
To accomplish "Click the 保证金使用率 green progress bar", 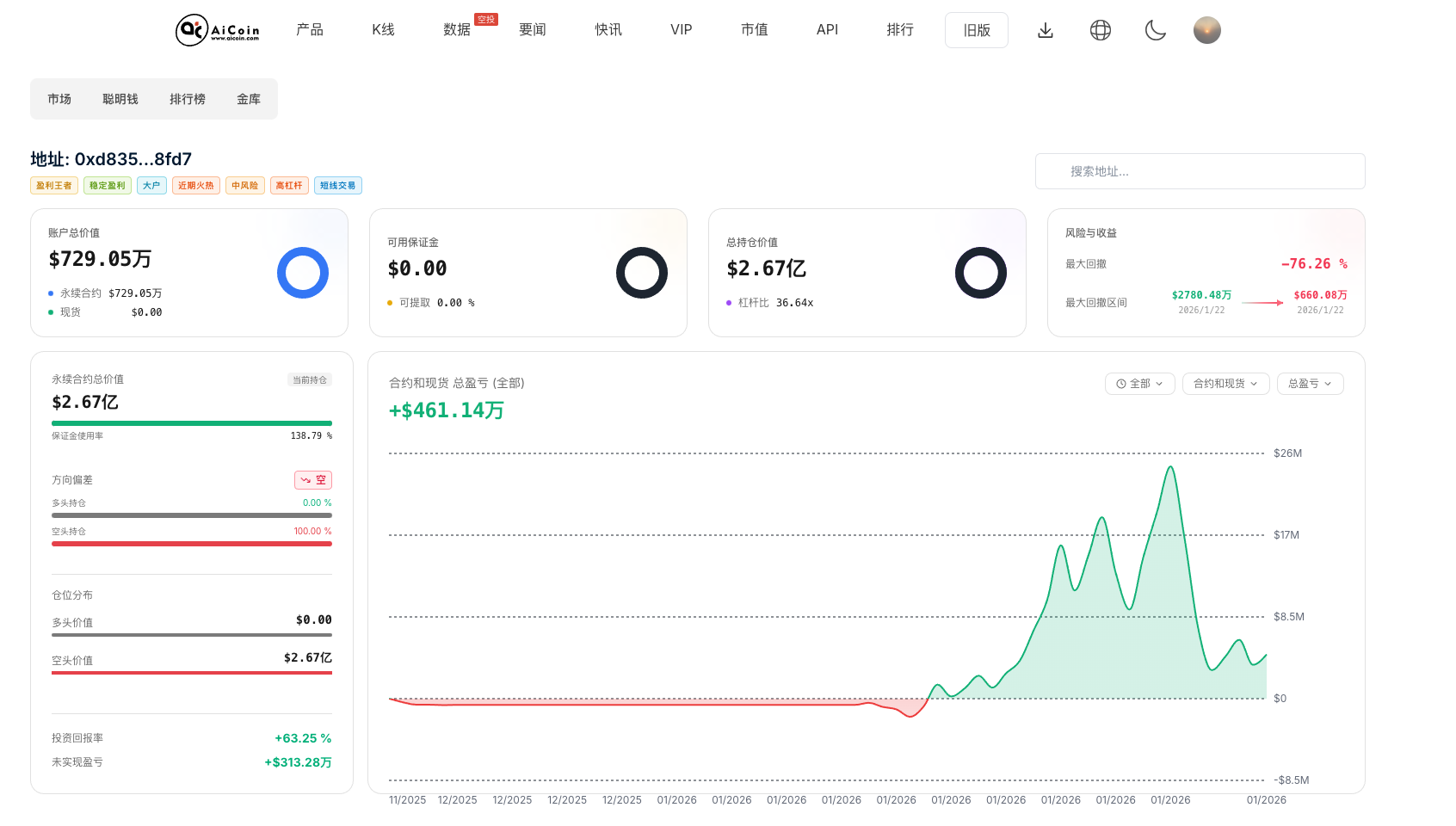I will tap(191, 423).
